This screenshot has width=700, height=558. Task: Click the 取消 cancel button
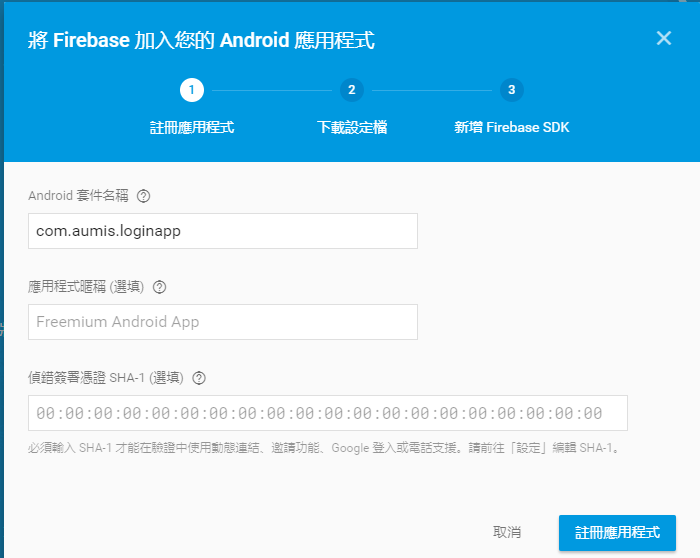click(x=507, y=532)
